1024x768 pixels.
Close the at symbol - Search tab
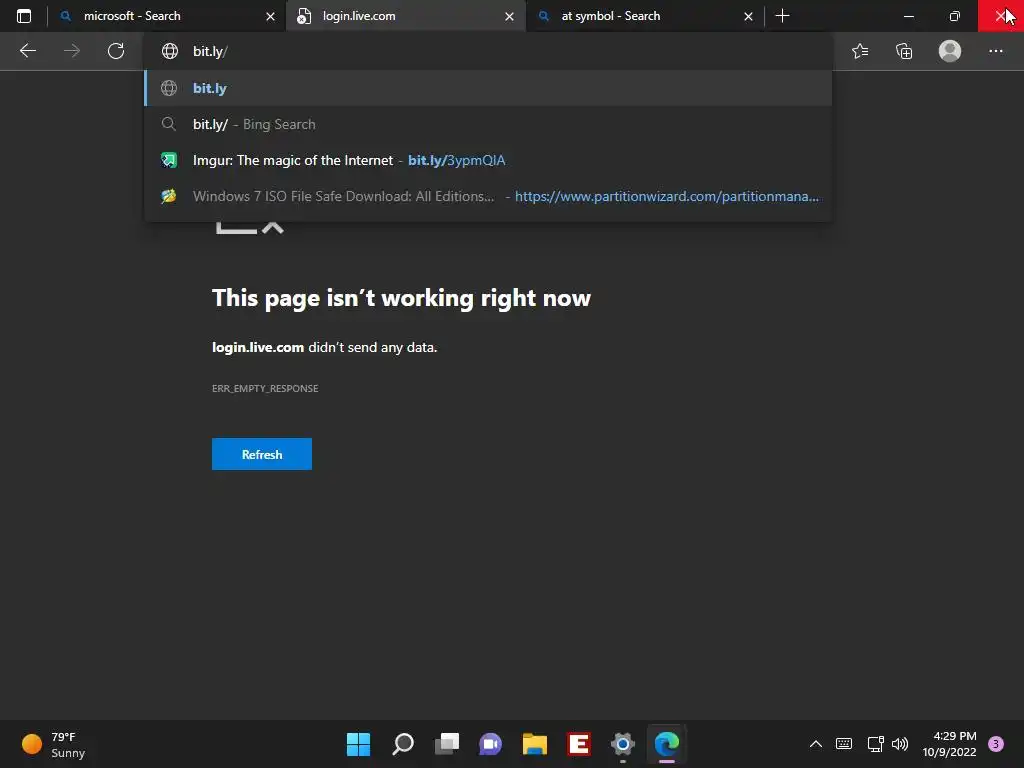[748, 16]
